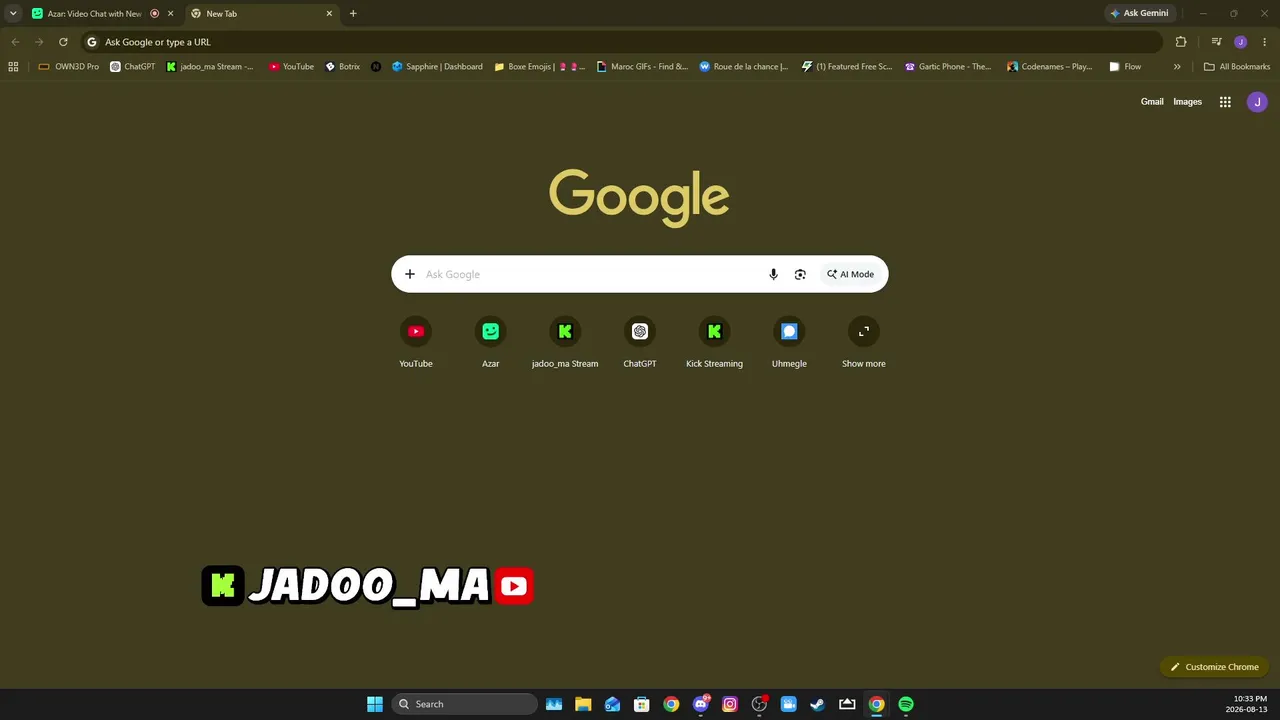
Task: Expand hidden bookmarks chevron
Action: (x=1177, y=67)
